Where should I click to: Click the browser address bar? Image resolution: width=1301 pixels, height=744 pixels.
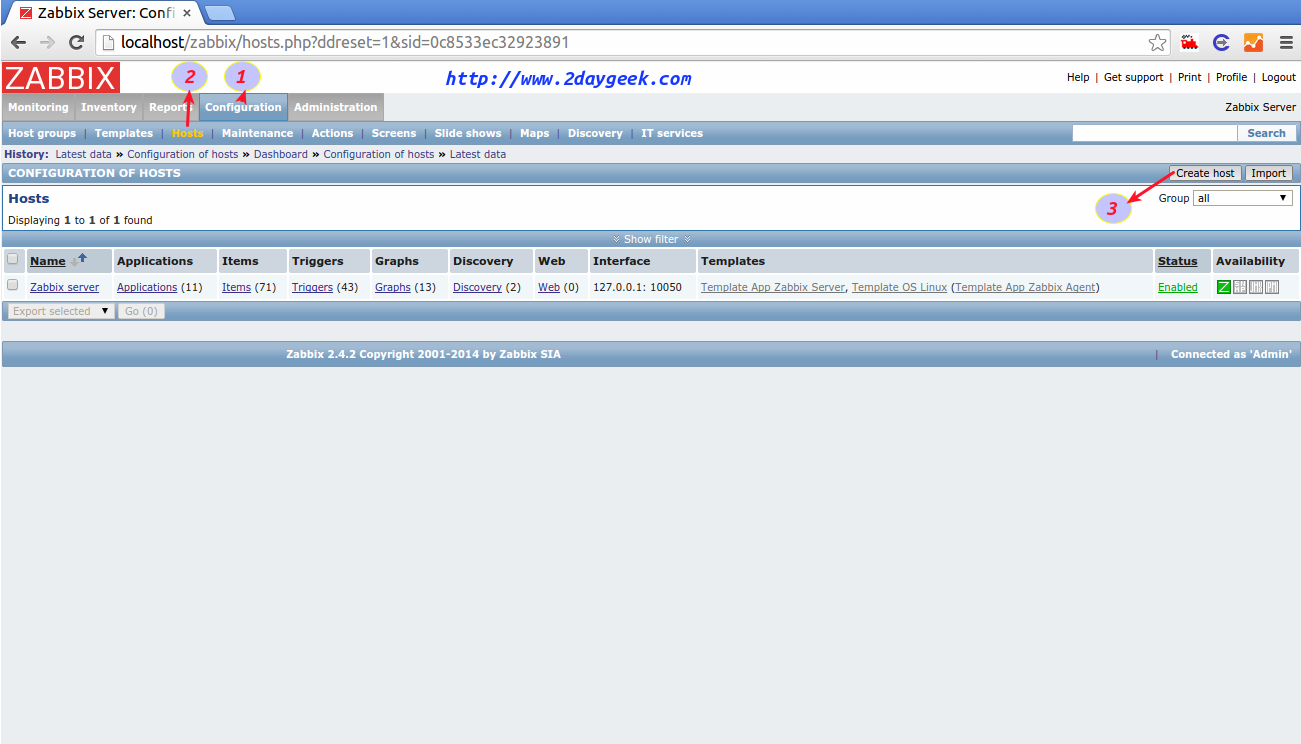[x=633, y=43]
